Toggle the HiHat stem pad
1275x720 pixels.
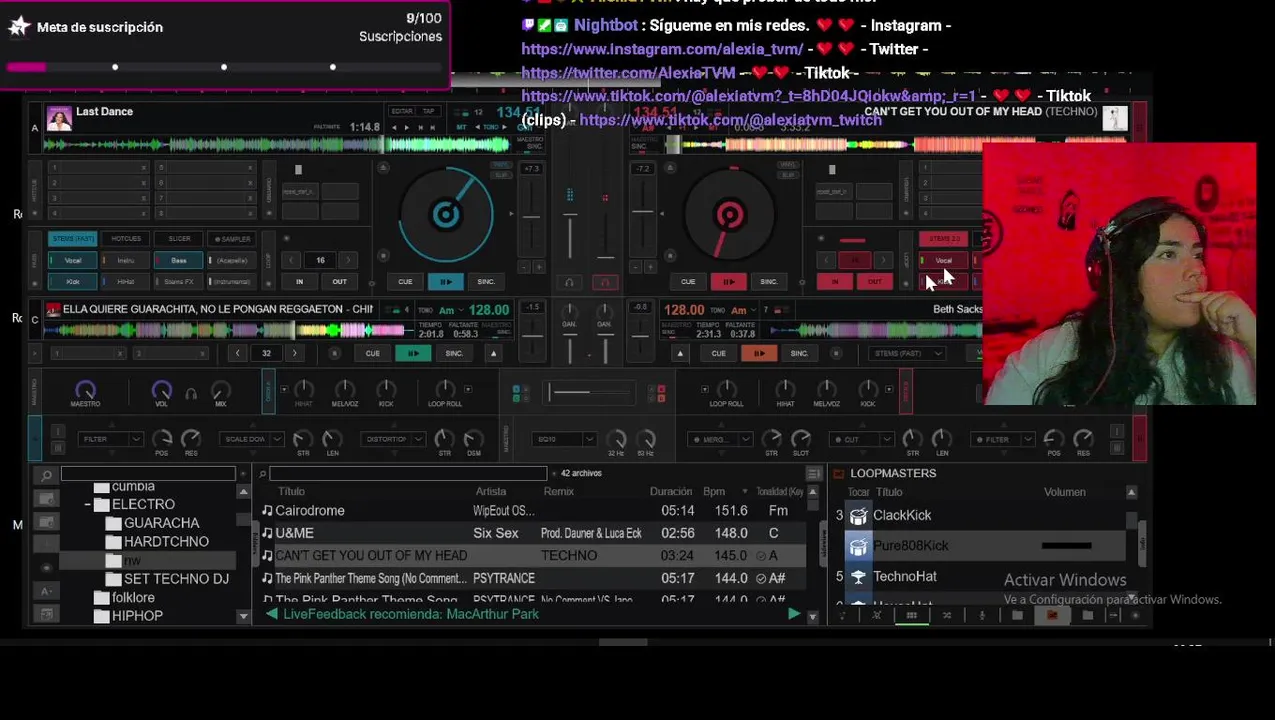pos(126,282)
